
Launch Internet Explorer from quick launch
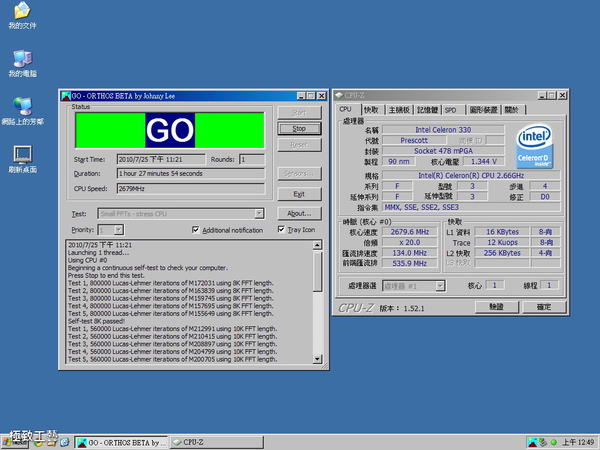[x=64, y=443]
